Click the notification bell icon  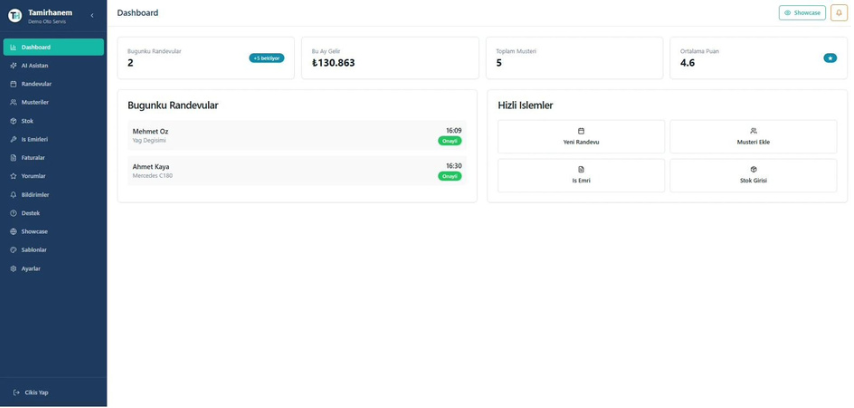[x=838, y=13]
